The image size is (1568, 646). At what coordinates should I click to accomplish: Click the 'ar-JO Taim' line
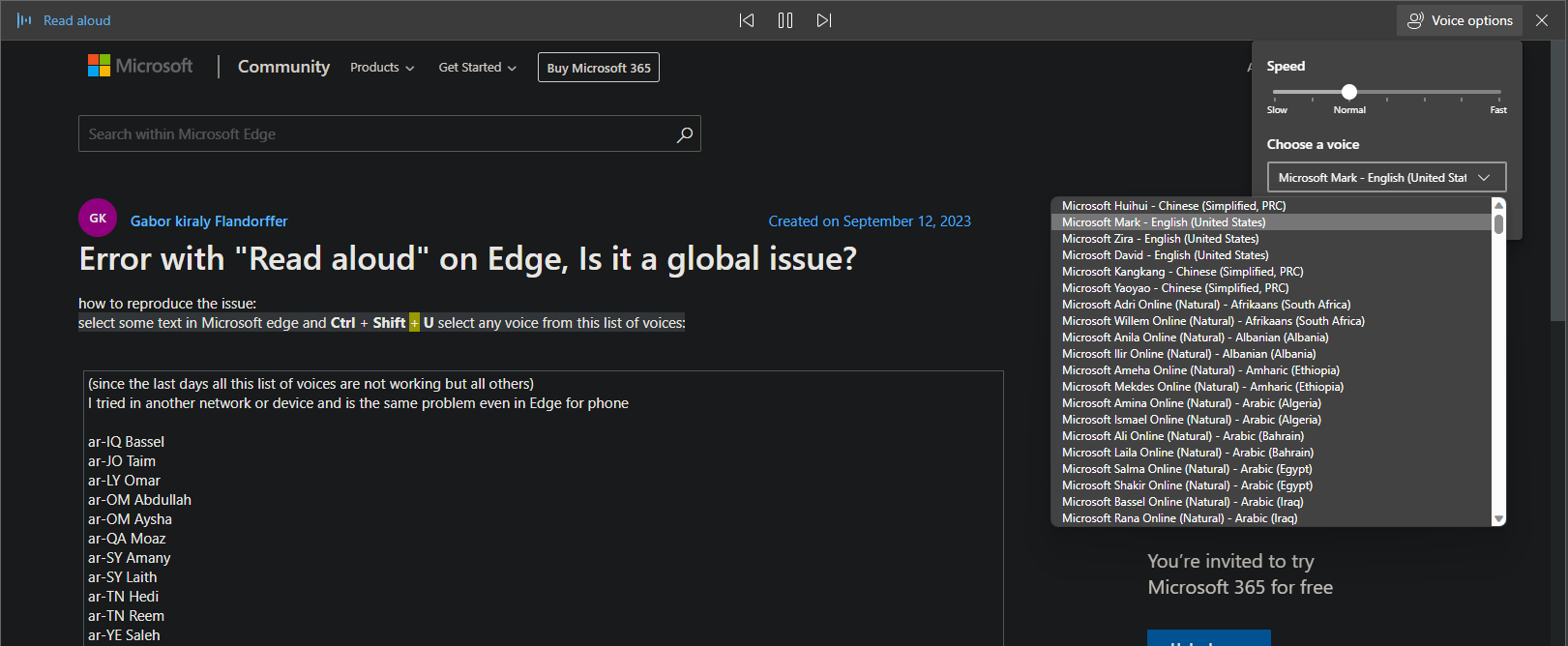click(121, 461)
